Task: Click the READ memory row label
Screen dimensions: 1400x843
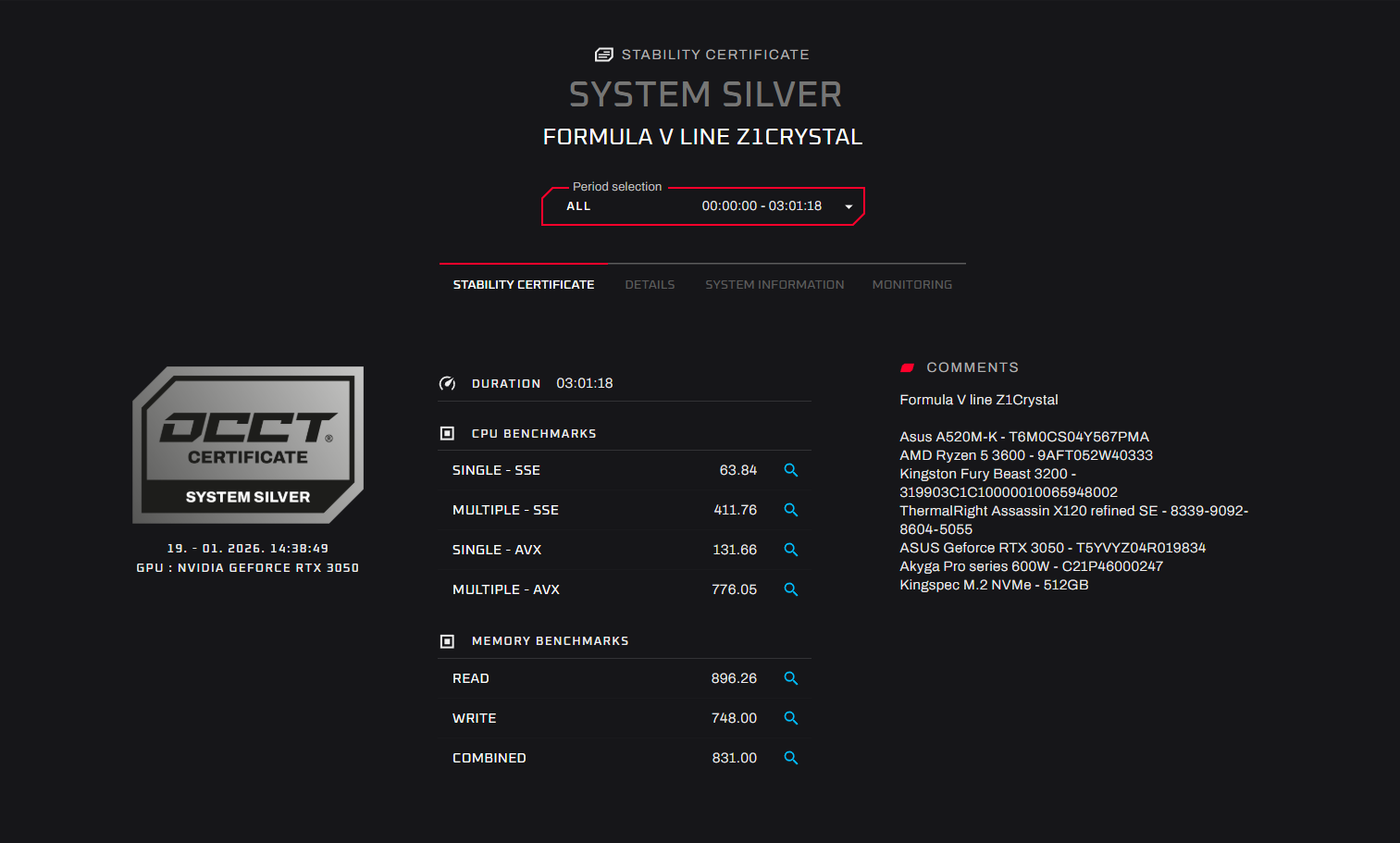Action: coord(471,678)
